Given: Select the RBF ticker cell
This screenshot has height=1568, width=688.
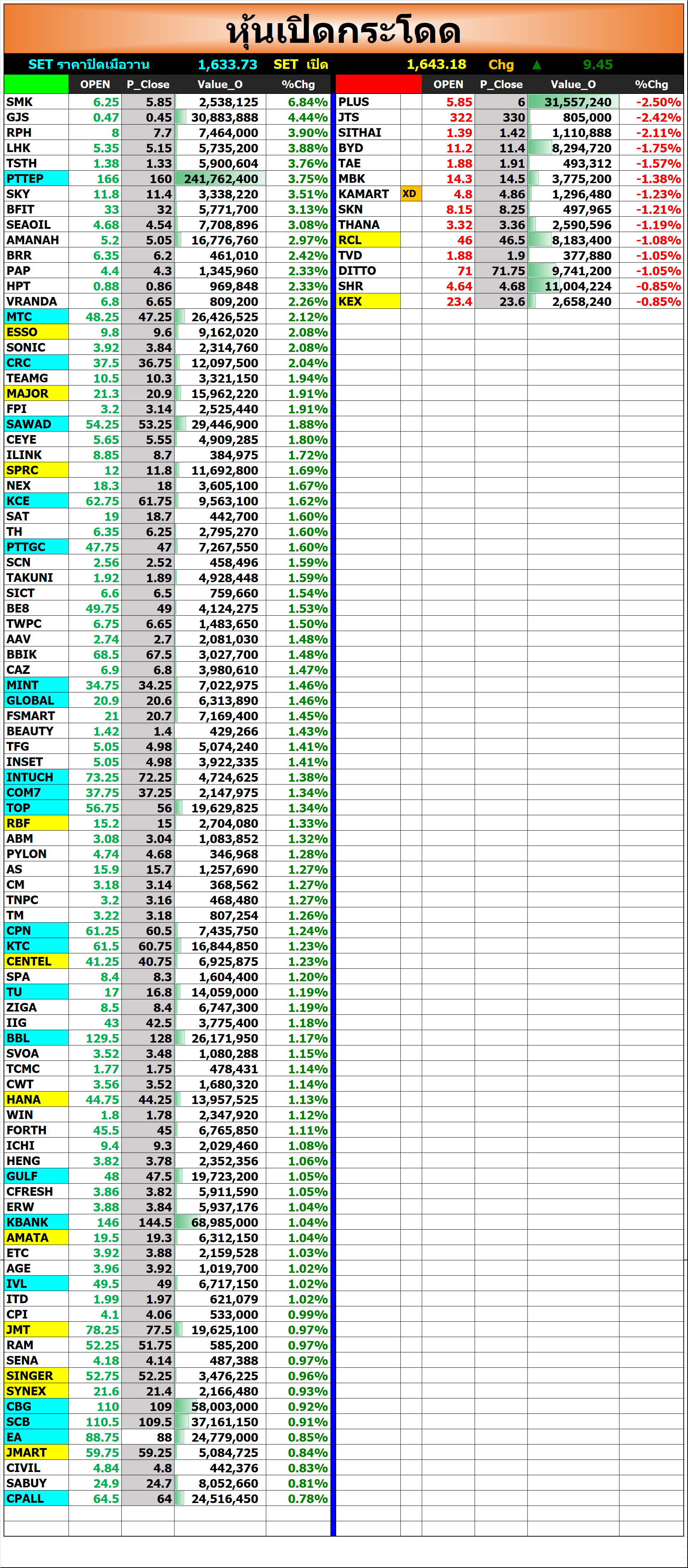Looking at the screenshot, I should tap(36, 823).
